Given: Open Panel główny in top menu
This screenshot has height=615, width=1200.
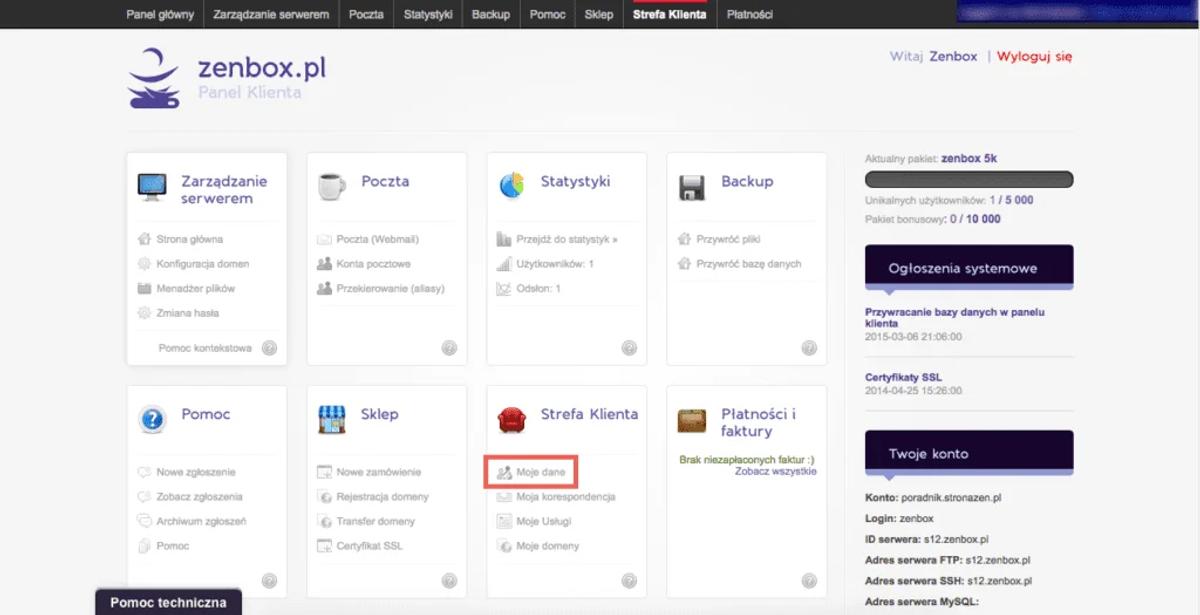Looking at the screenshot, I should click(x=160, y=15).
